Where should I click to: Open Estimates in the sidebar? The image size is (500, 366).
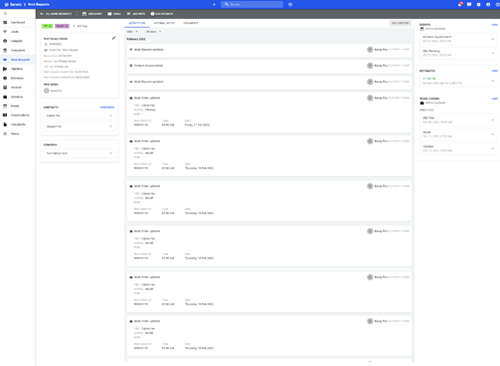click(x=18, y=78)
